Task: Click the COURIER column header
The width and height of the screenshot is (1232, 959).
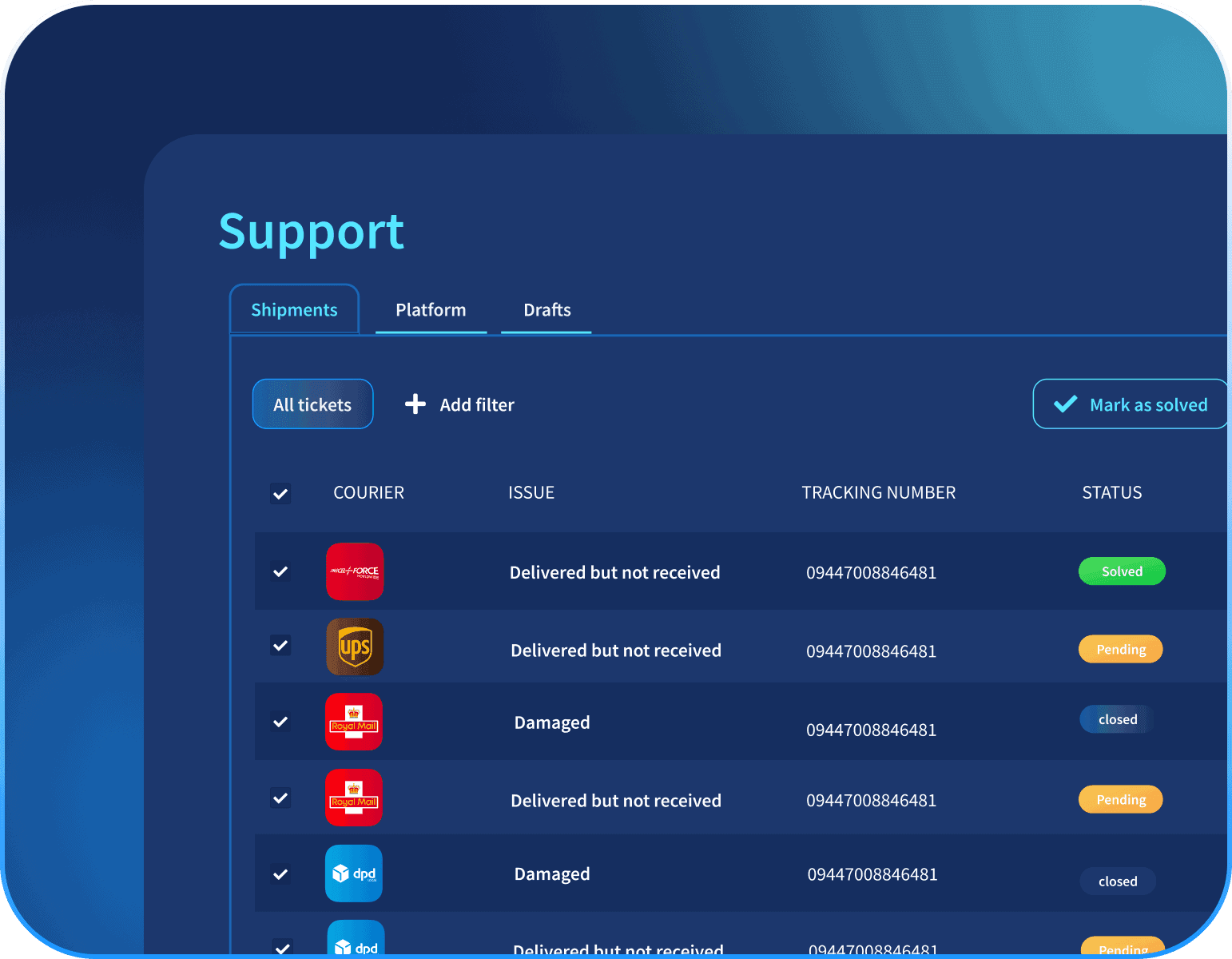Action: pos(368,492)
